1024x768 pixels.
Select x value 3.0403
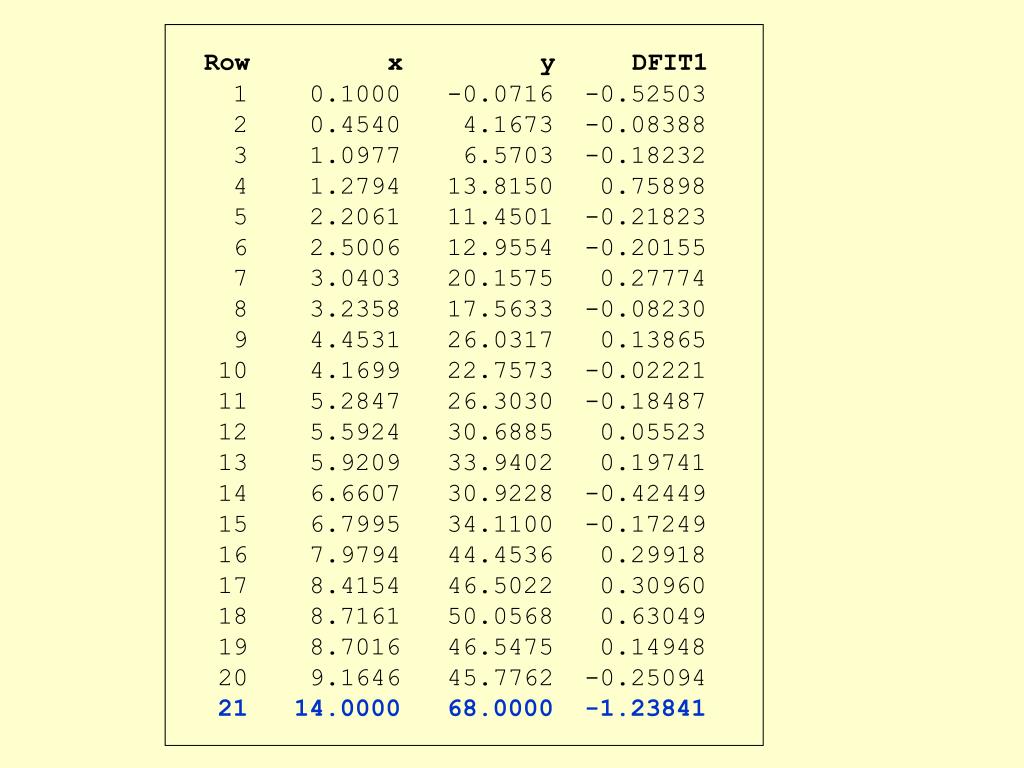[x=355, y=278]
